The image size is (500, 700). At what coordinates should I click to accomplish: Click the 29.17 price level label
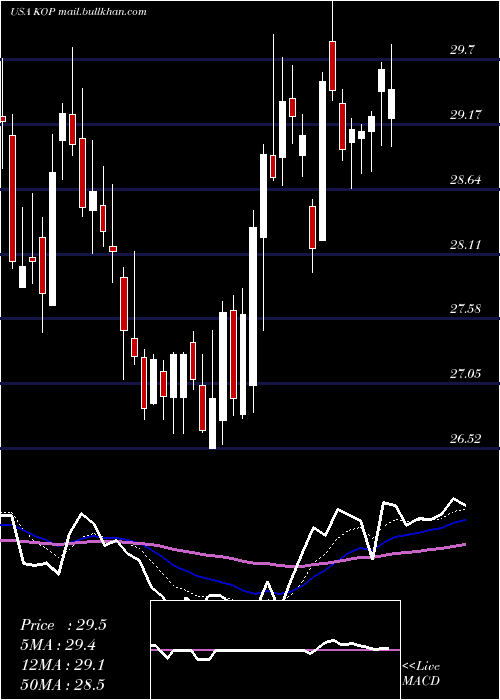[x=465, y=115]
